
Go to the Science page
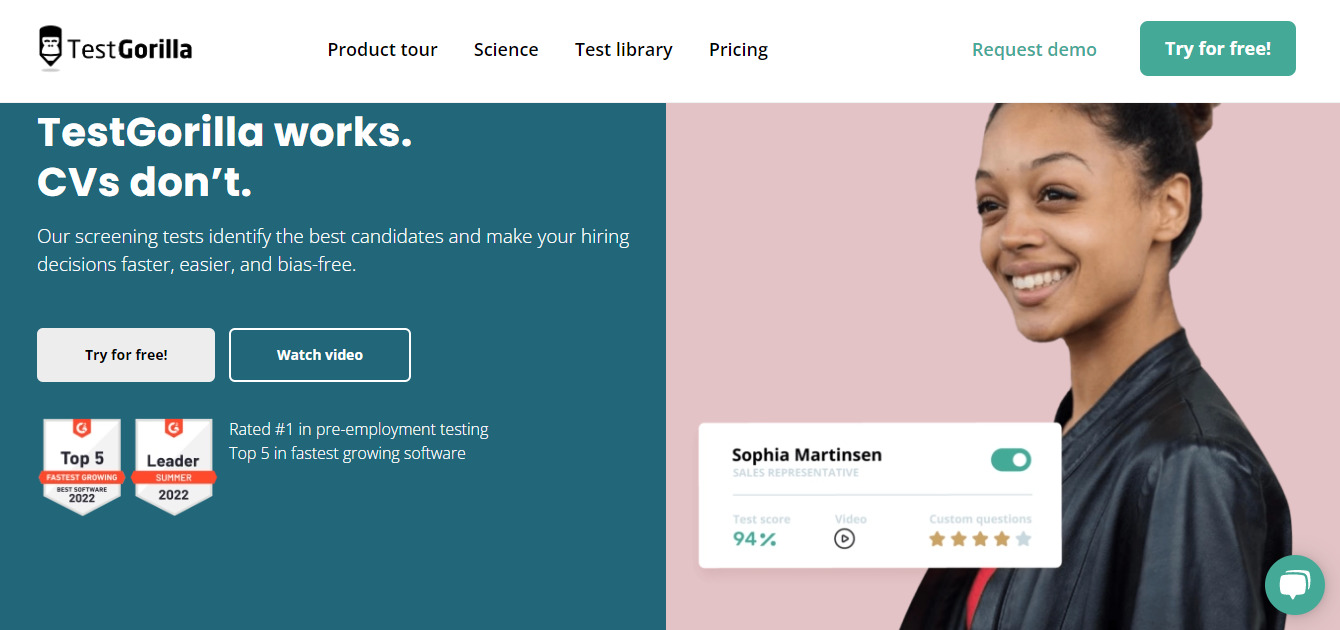506,49
